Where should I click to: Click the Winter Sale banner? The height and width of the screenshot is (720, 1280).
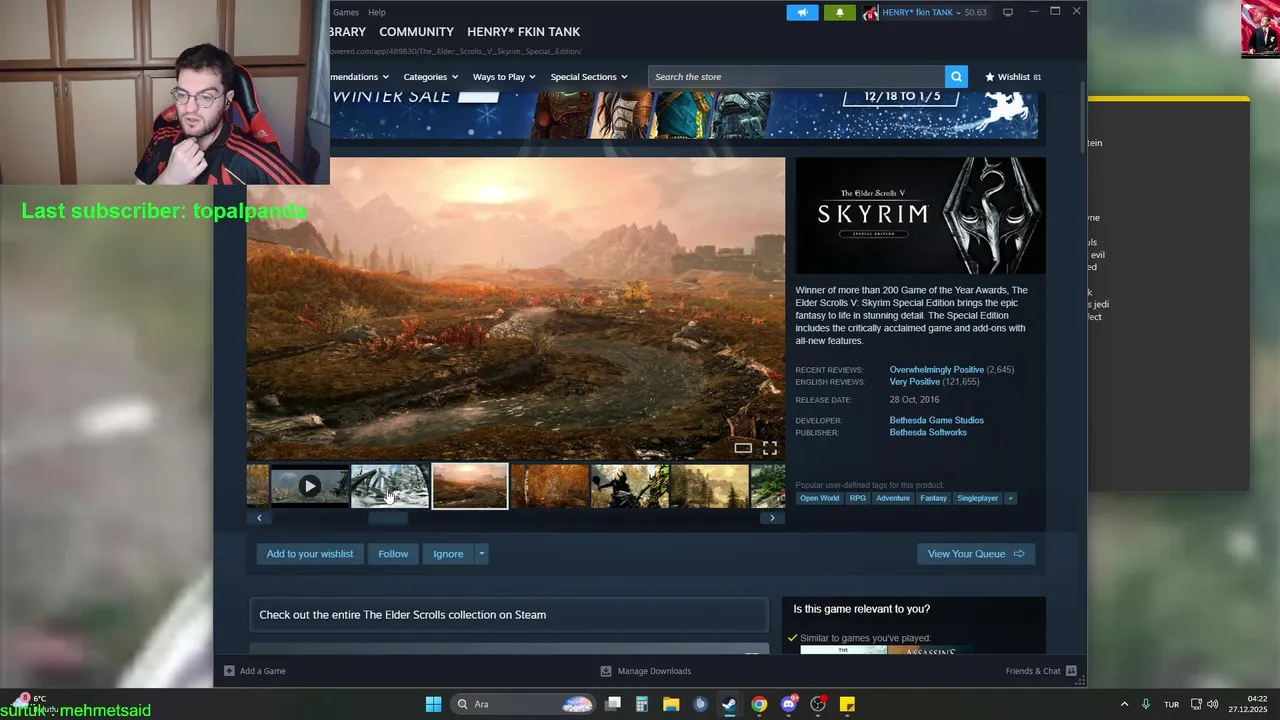[683, 115]
